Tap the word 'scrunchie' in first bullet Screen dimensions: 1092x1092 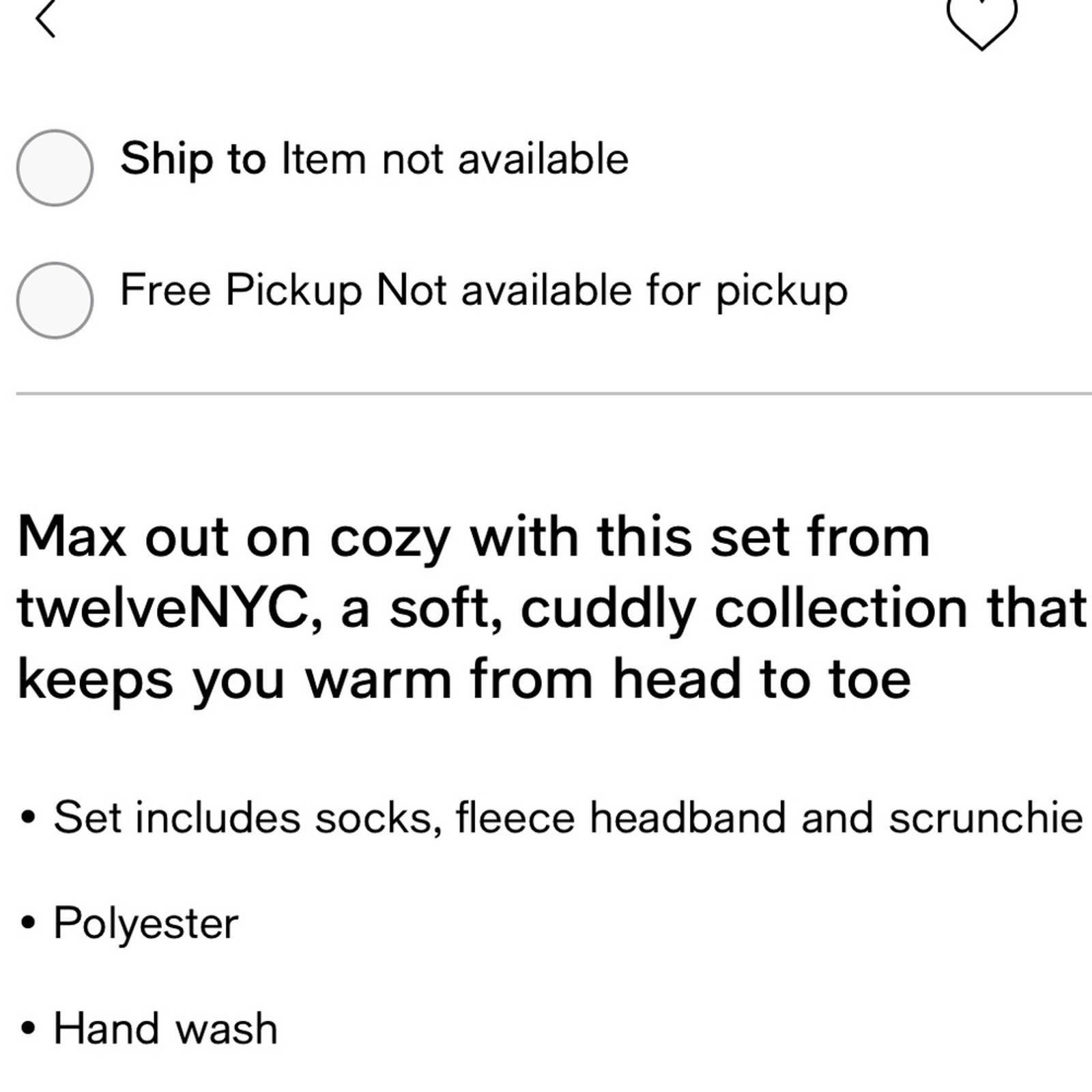coord(986,818)
